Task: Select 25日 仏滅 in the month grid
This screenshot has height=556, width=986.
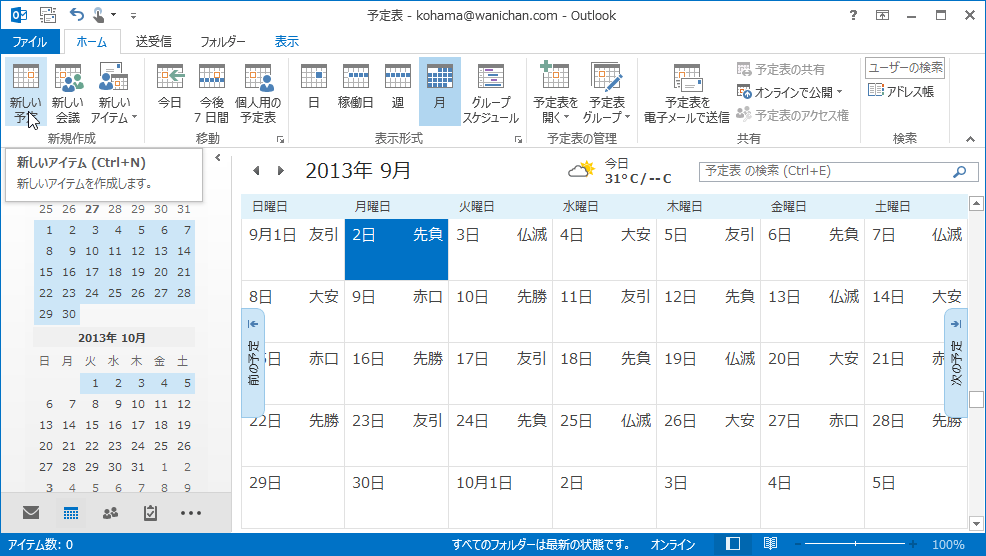Action: (604, 436)
